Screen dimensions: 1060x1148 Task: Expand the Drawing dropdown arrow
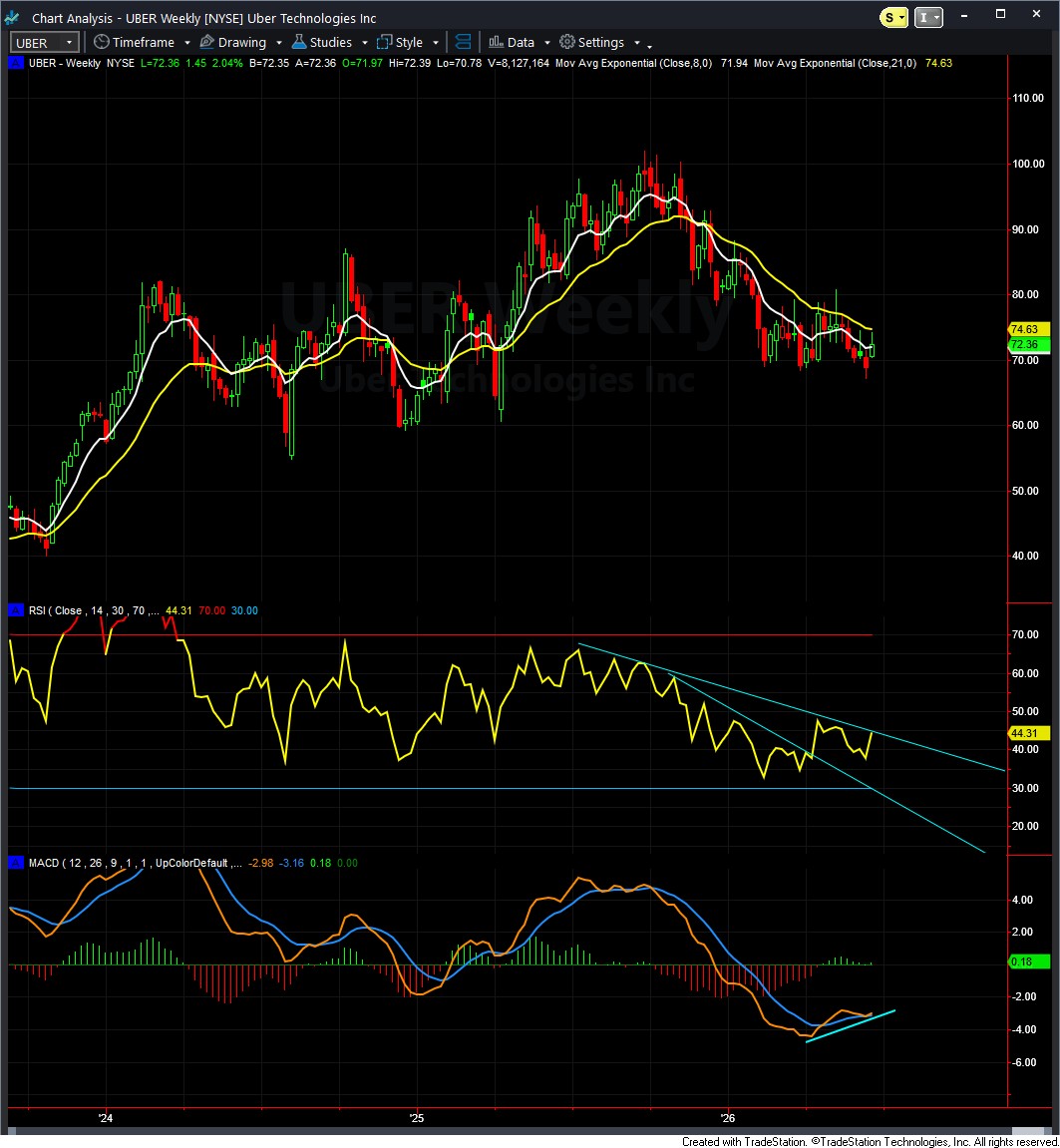[279, 43]
